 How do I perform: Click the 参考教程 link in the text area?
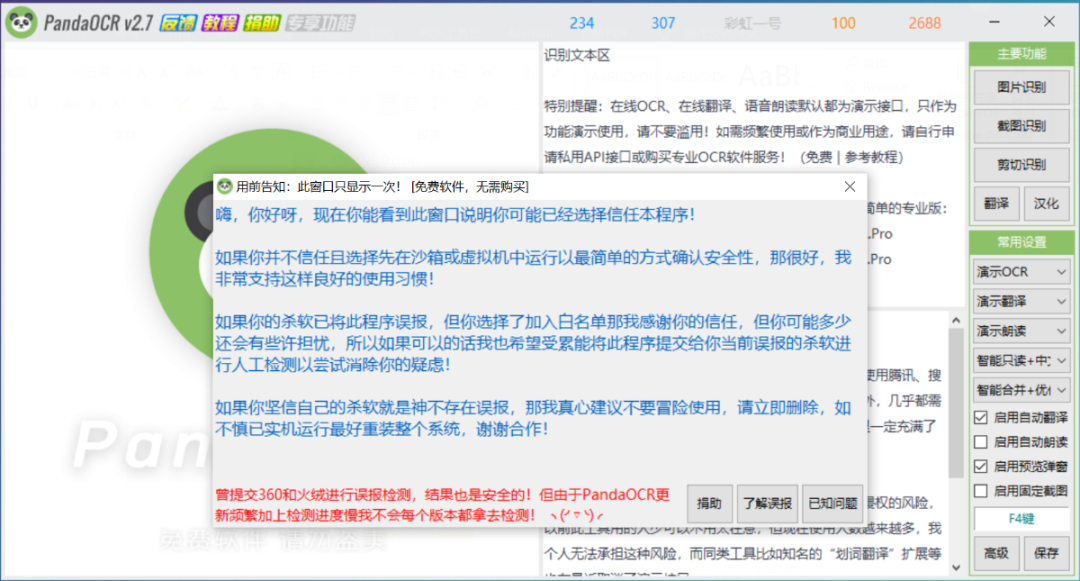tap(871, 158)
